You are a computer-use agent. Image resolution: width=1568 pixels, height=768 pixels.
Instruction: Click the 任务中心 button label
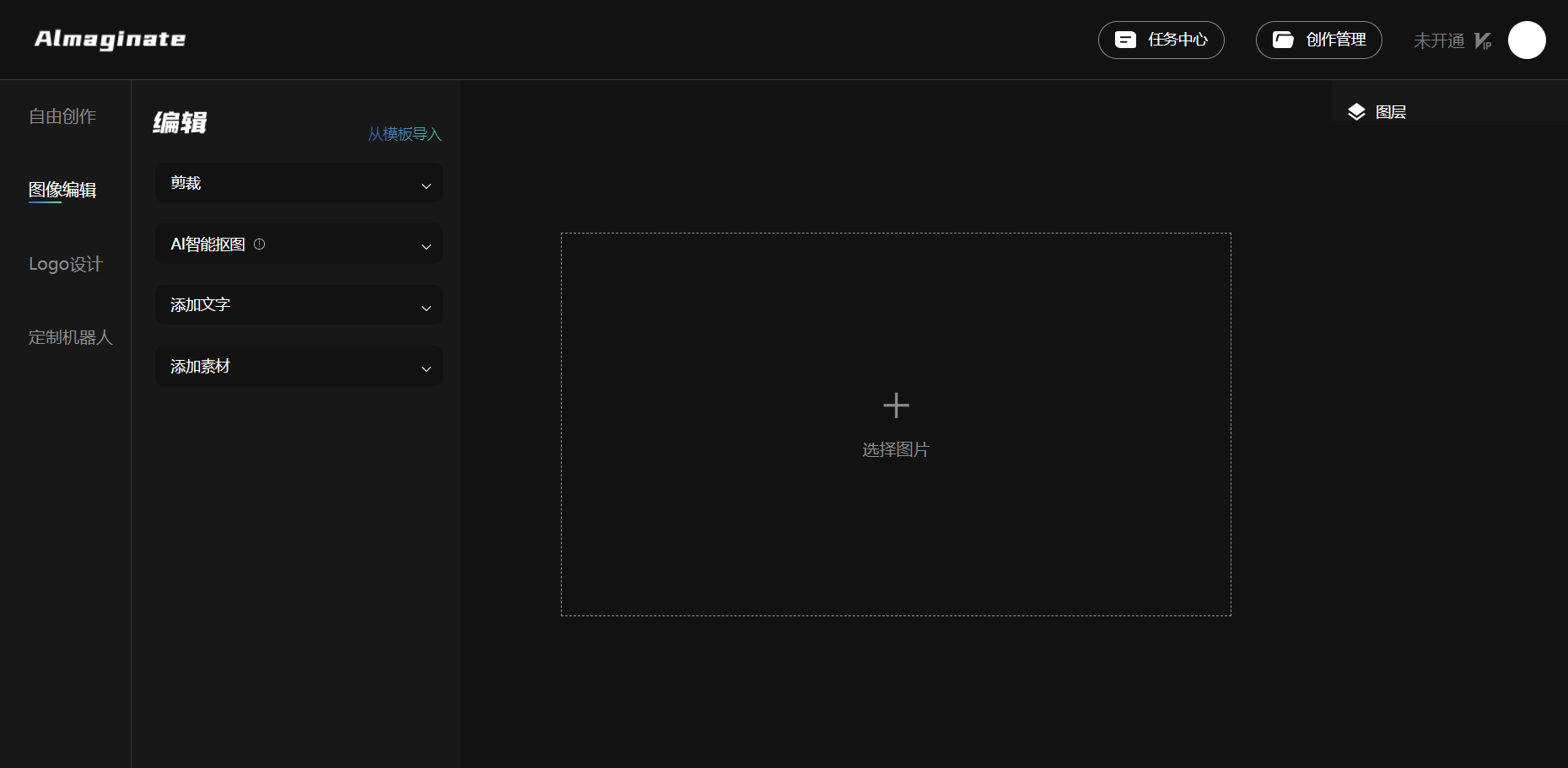click(x=1178, y=40)
